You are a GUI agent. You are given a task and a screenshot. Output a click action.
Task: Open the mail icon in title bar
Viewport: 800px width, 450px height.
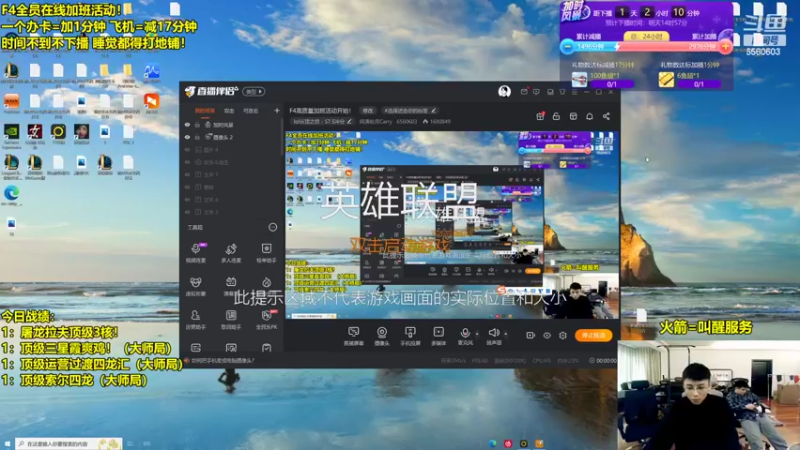(524, 92)
